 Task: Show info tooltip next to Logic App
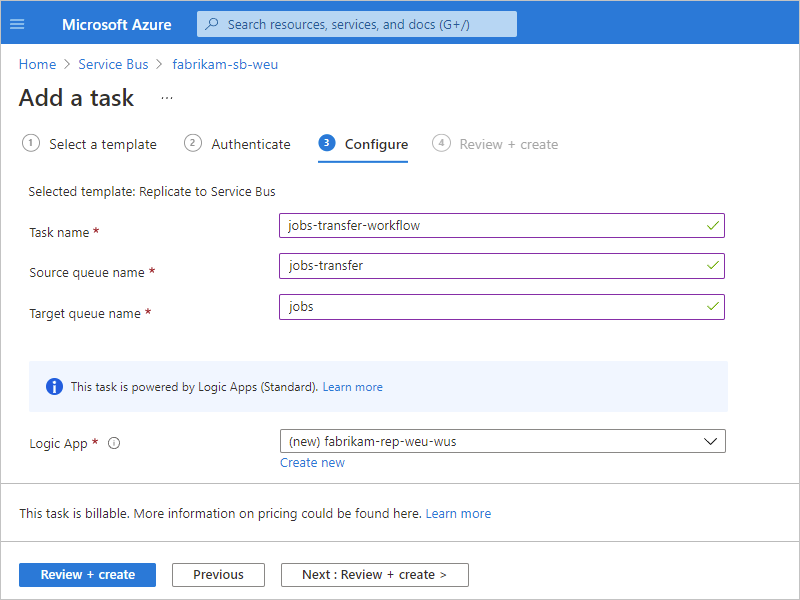click(x=114, y=443)
